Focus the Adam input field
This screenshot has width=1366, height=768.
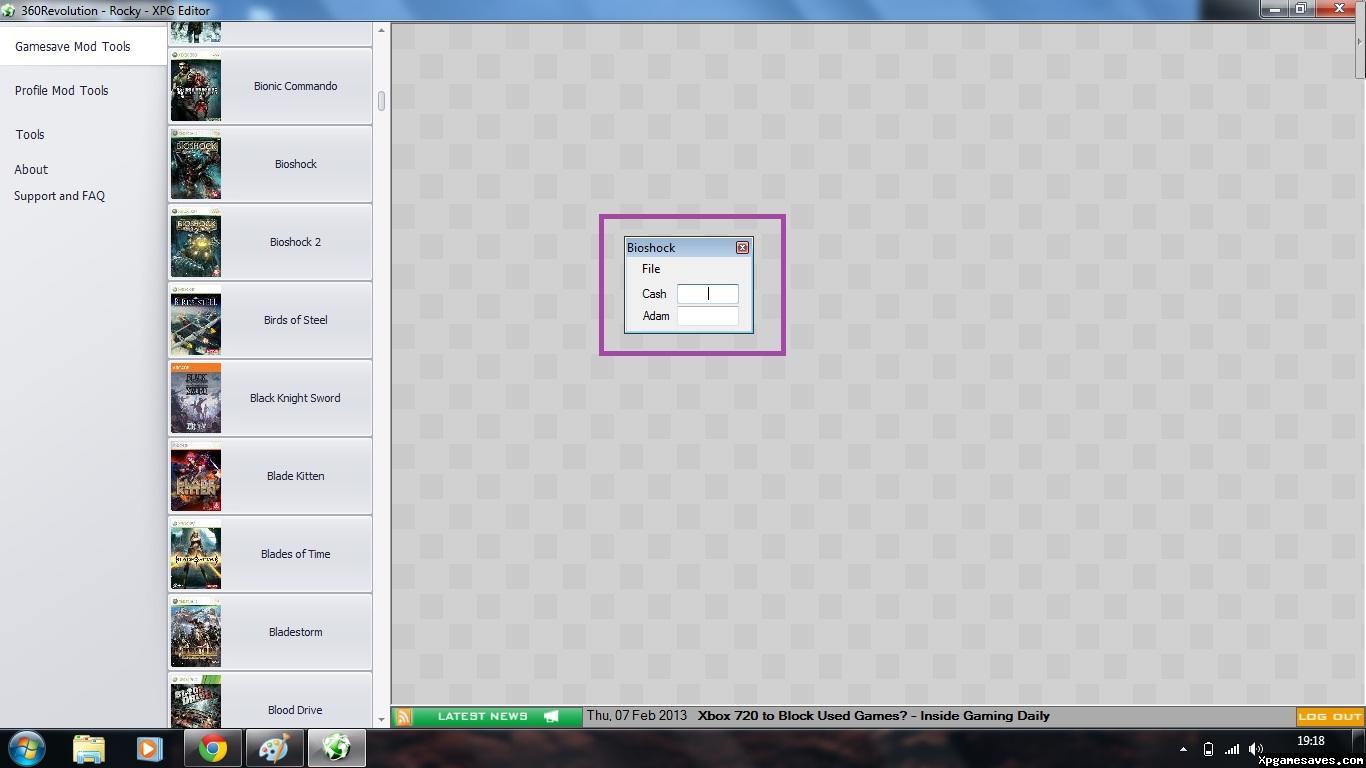707,316
